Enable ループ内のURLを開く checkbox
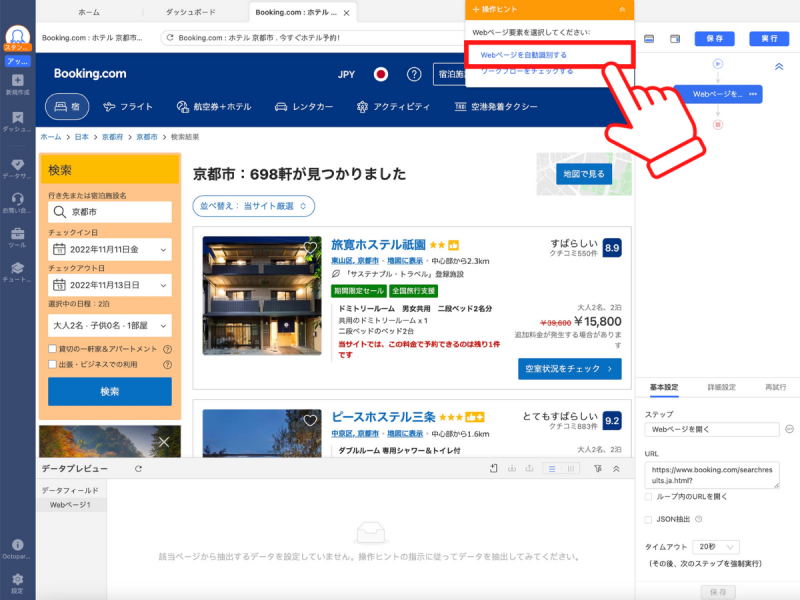The image size is (800, 600). coord(648,496)
